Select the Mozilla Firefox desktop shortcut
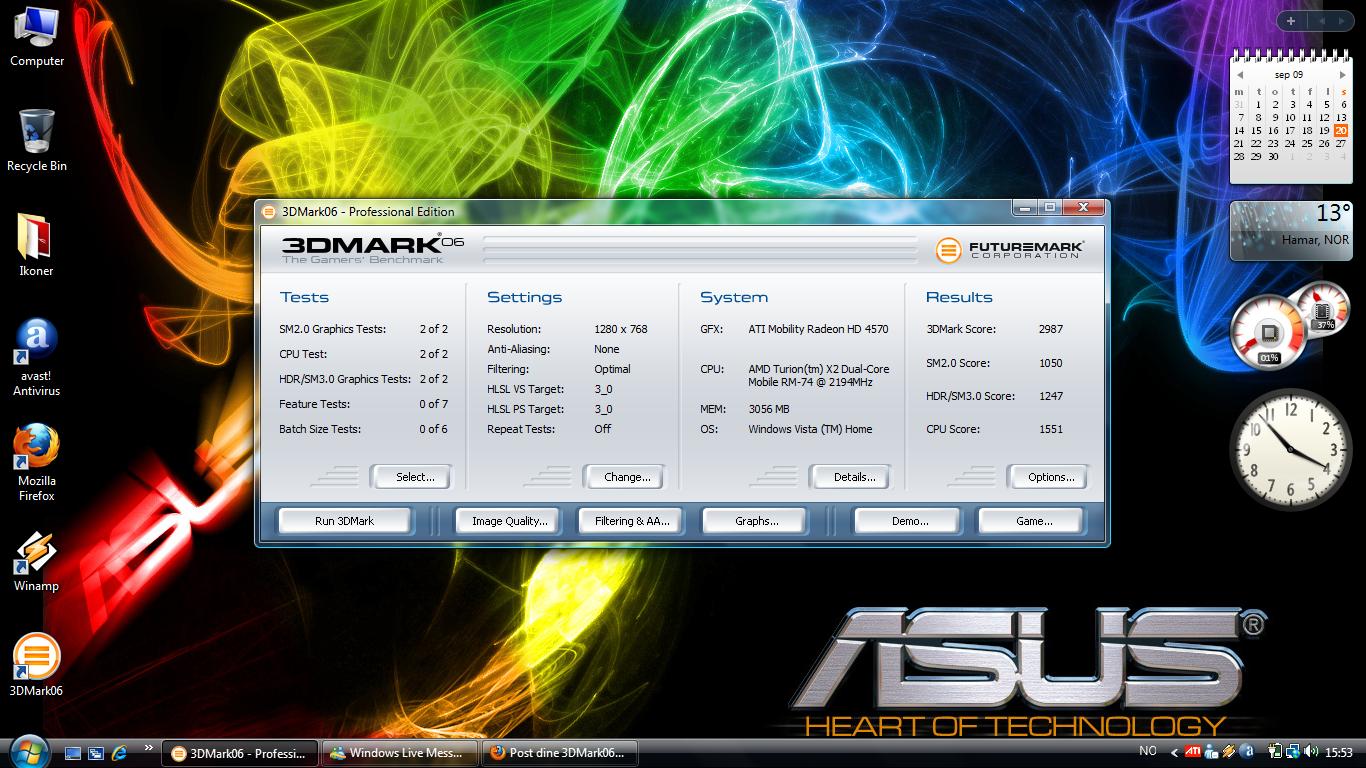This screenshot has height=768, width=1366. pos(37,462)
